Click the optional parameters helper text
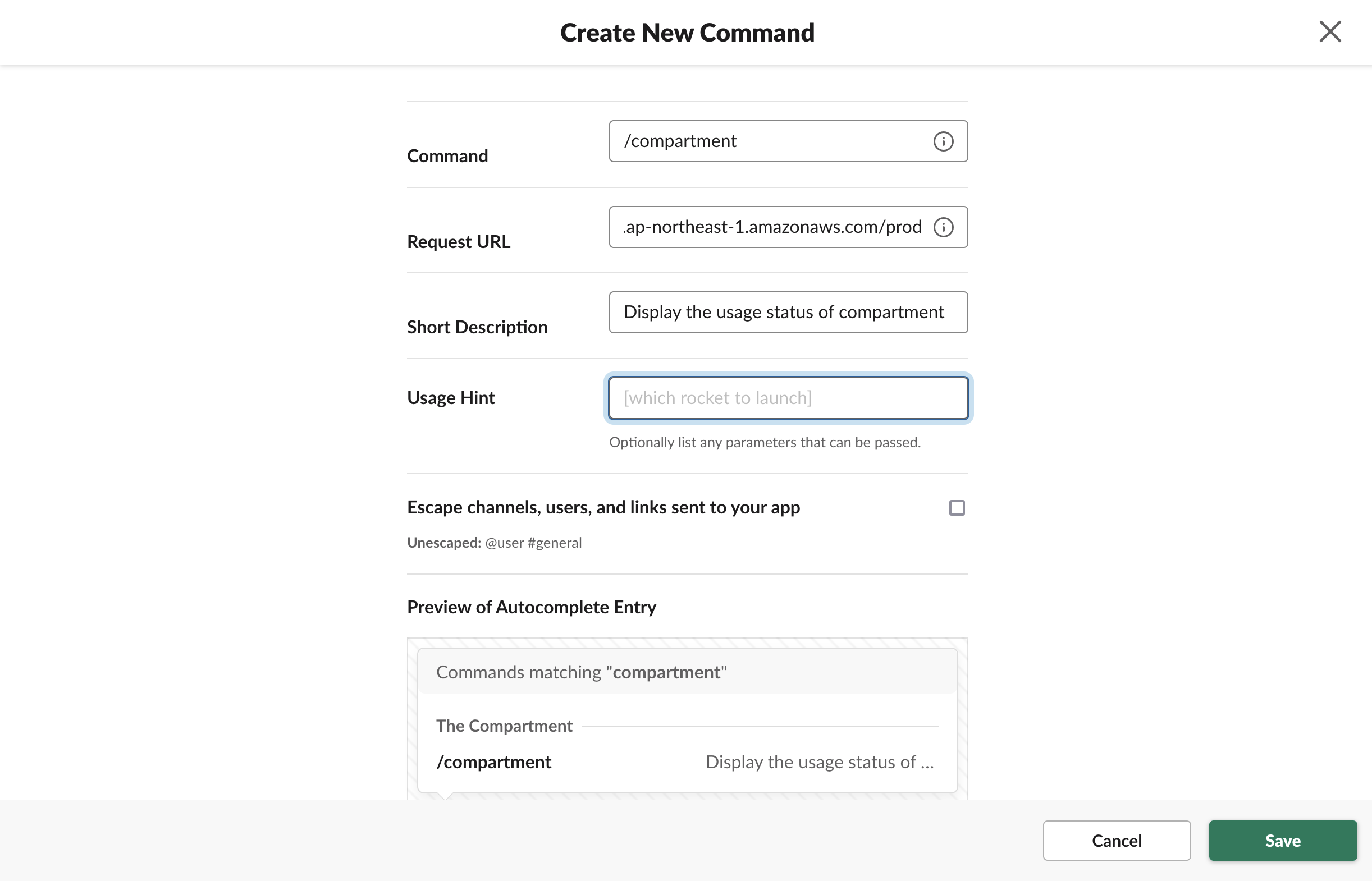 [765, 442]
